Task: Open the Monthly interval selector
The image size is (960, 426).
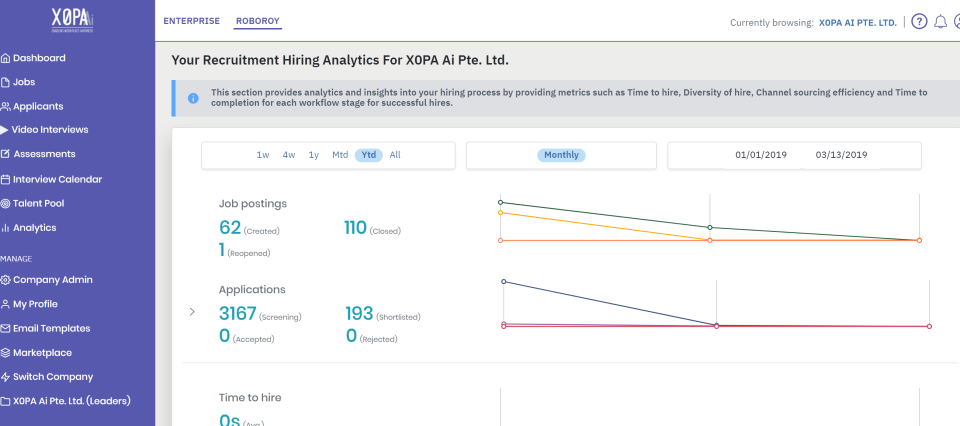Action: (x=561, y=155)
